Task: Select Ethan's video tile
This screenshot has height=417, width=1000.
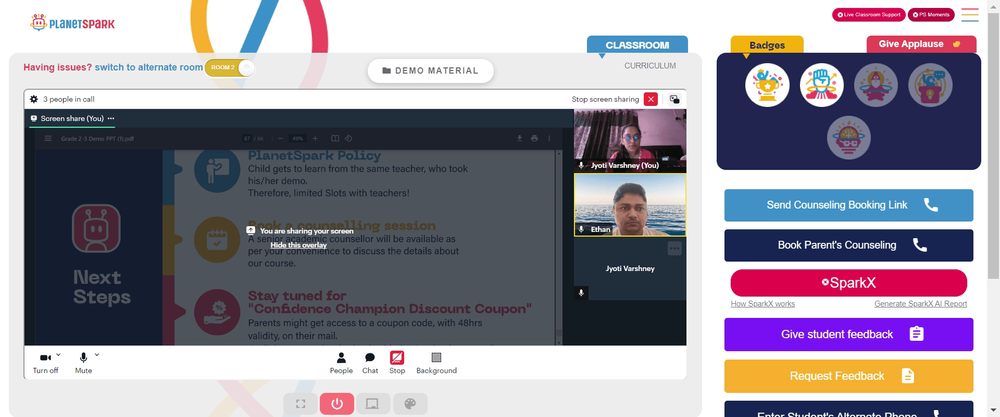Action: point(630,205)
